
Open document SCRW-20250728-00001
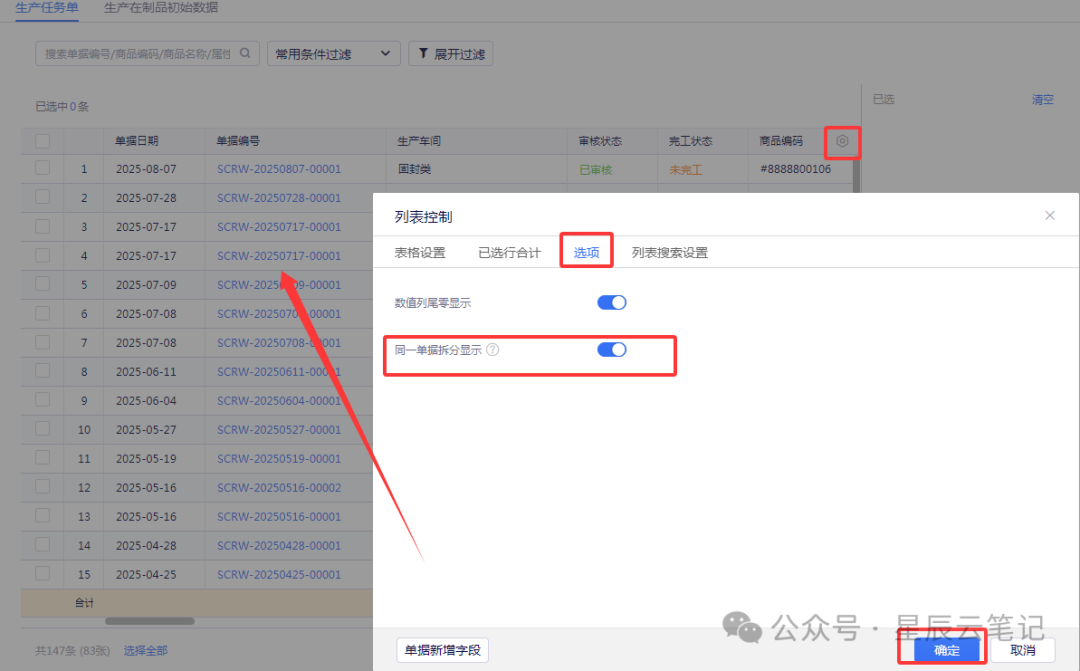point(279,198)
